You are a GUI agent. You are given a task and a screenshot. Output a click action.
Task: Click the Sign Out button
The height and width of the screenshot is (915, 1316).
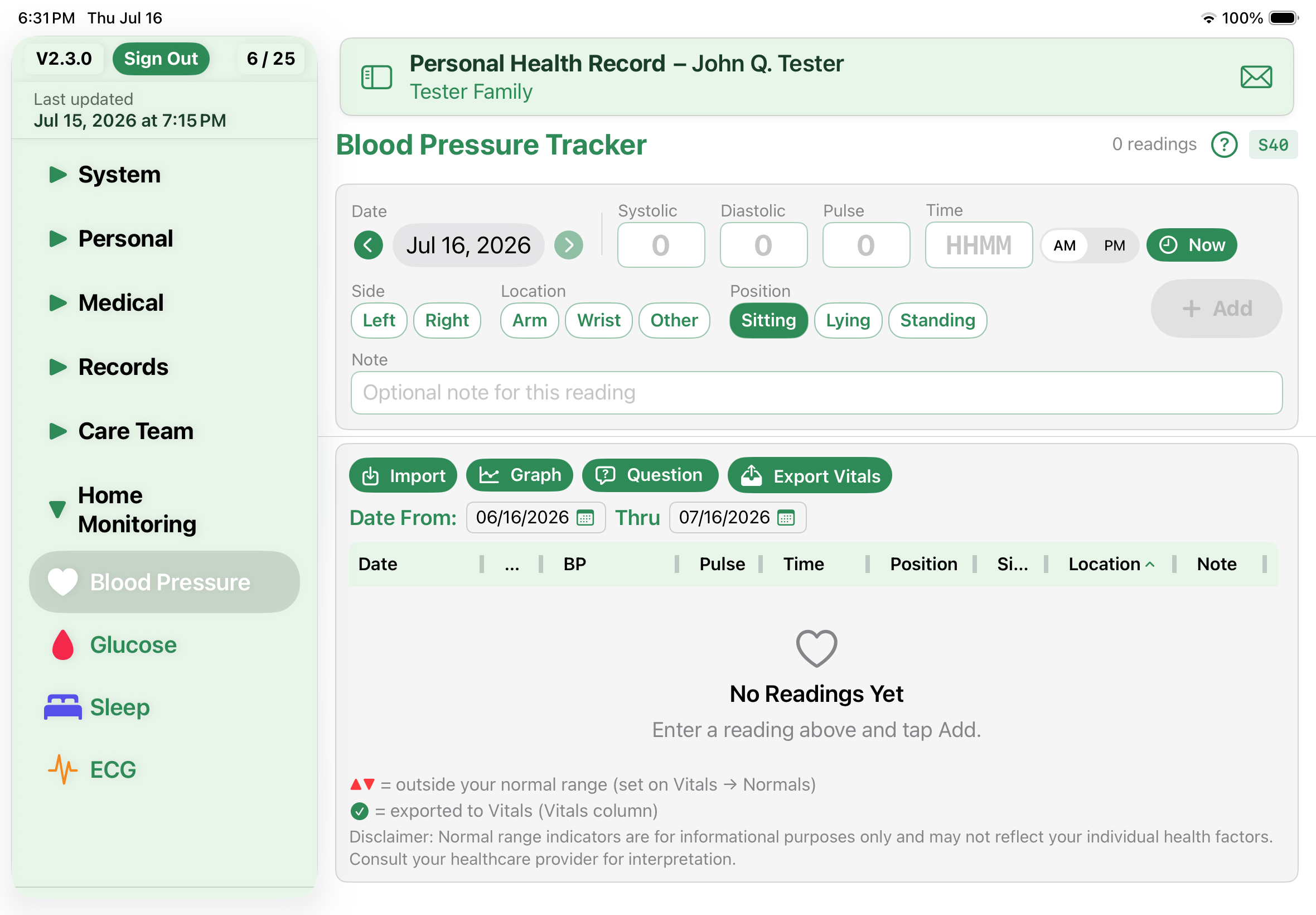pos(161,59)
